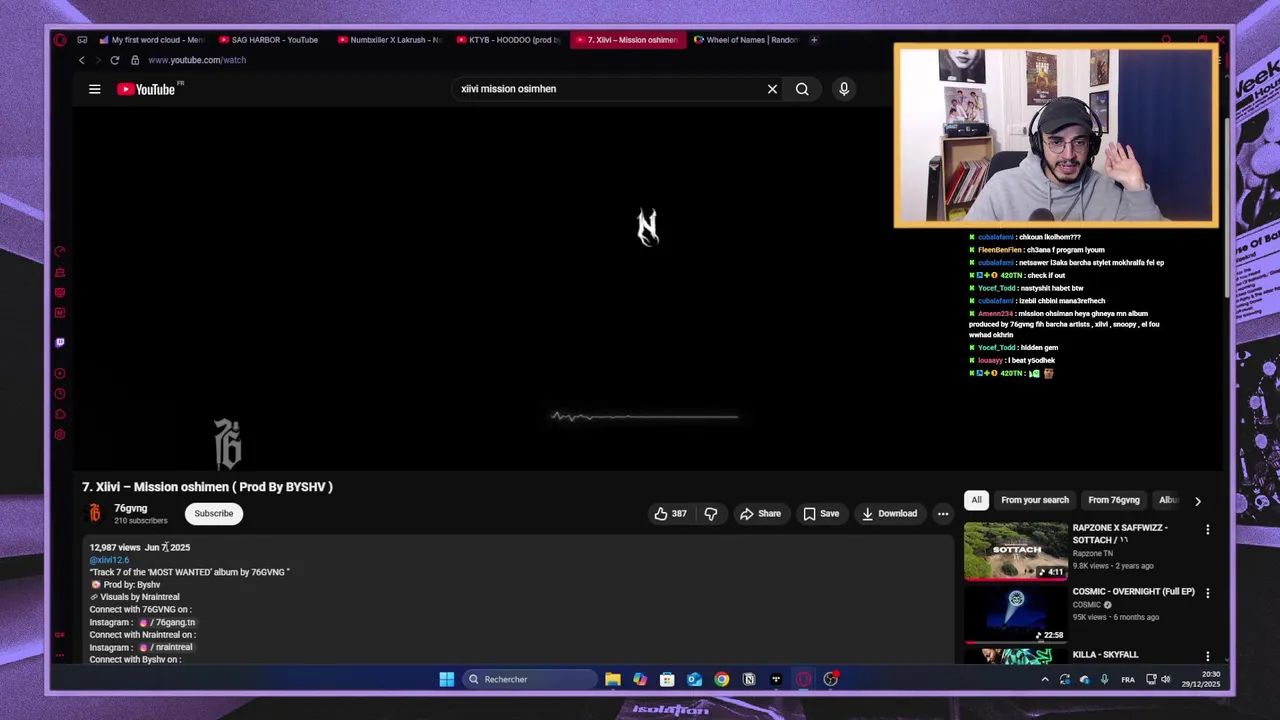This screenshot has height=720, width=1280.
Task: Switch to 'My first word cloud' tab
Action: click(x=151, y=40)
